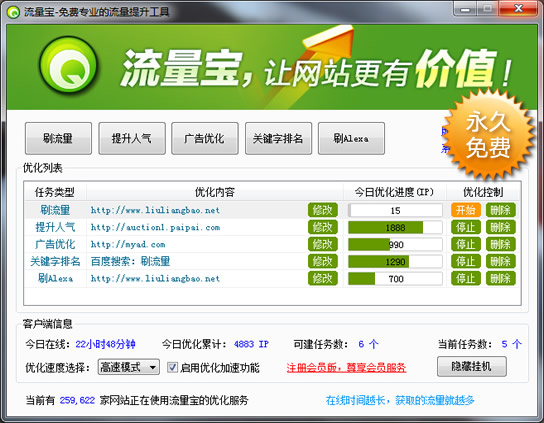This screenshot has width=544, height=423.
Task: Switch to 提升人气 section
Action: [x=132, y=138]
